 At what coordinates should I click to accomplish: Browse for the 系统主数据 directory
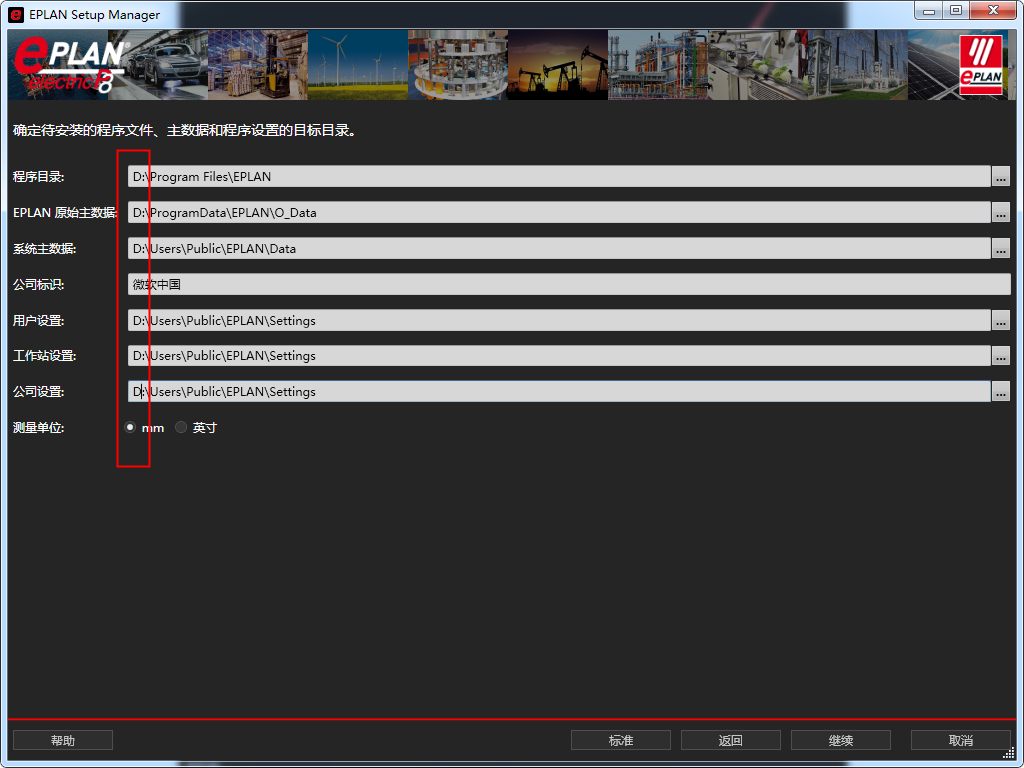(1001, 249)
